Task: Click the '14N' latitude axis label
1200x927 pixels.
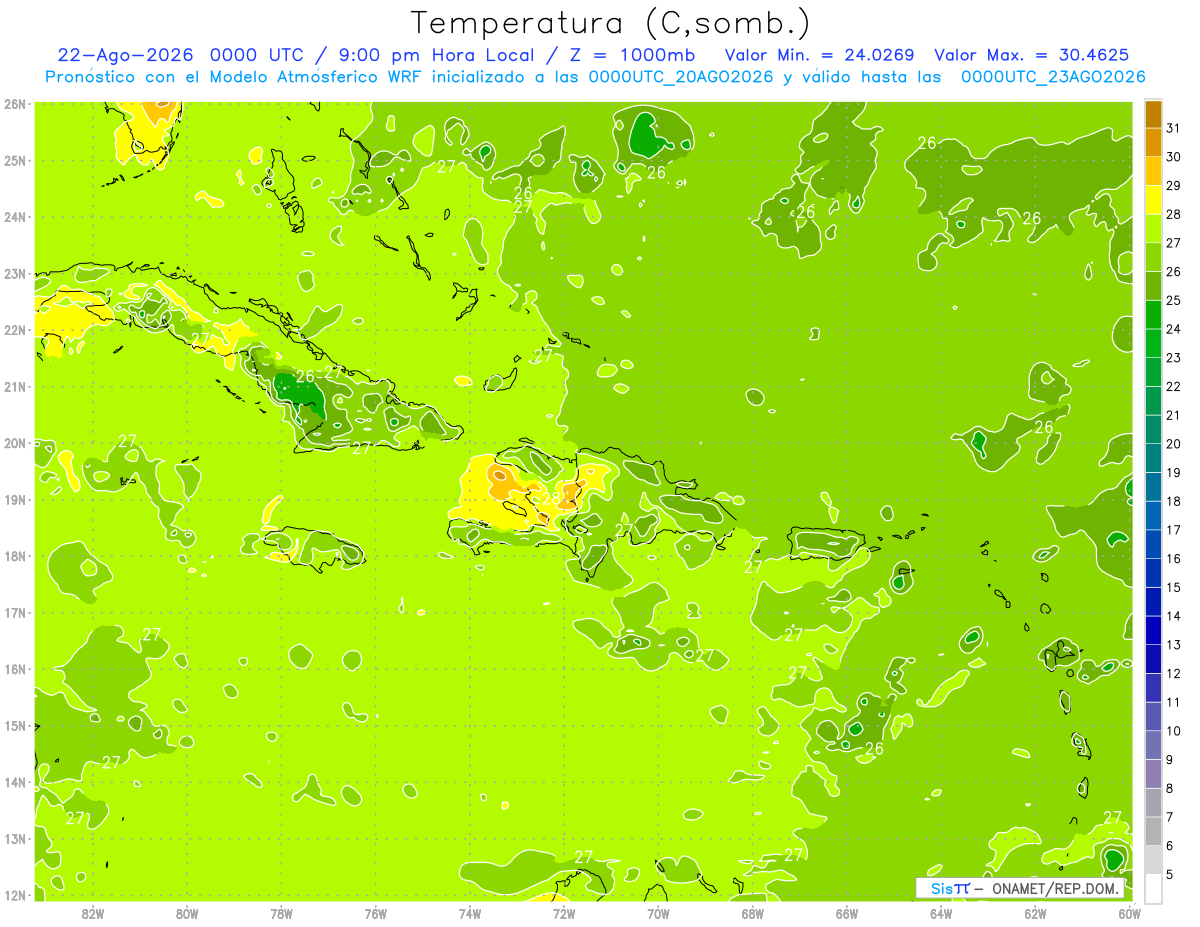Action: [15, 782]
